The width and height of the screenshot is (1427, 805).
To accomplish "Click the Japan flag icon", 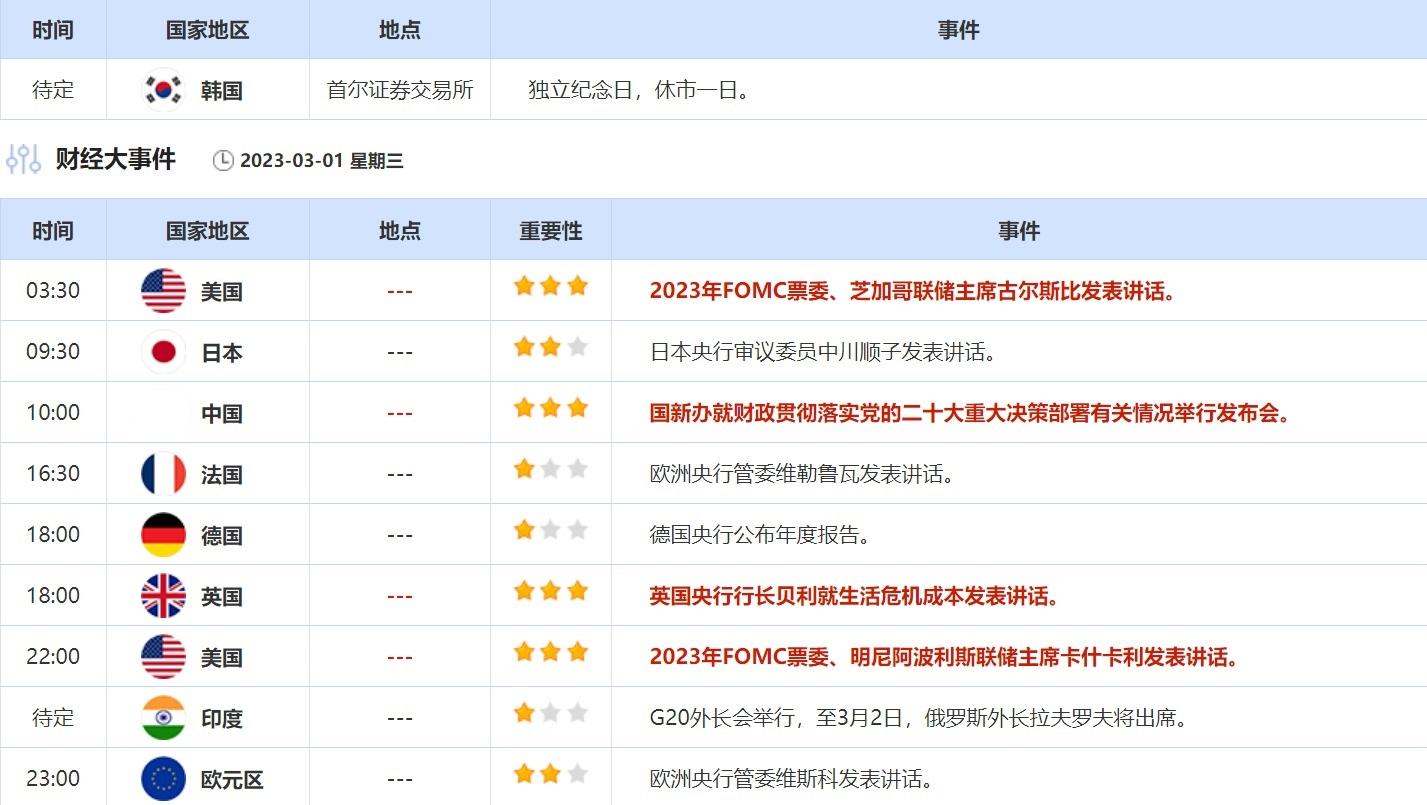I will (163, 352).
